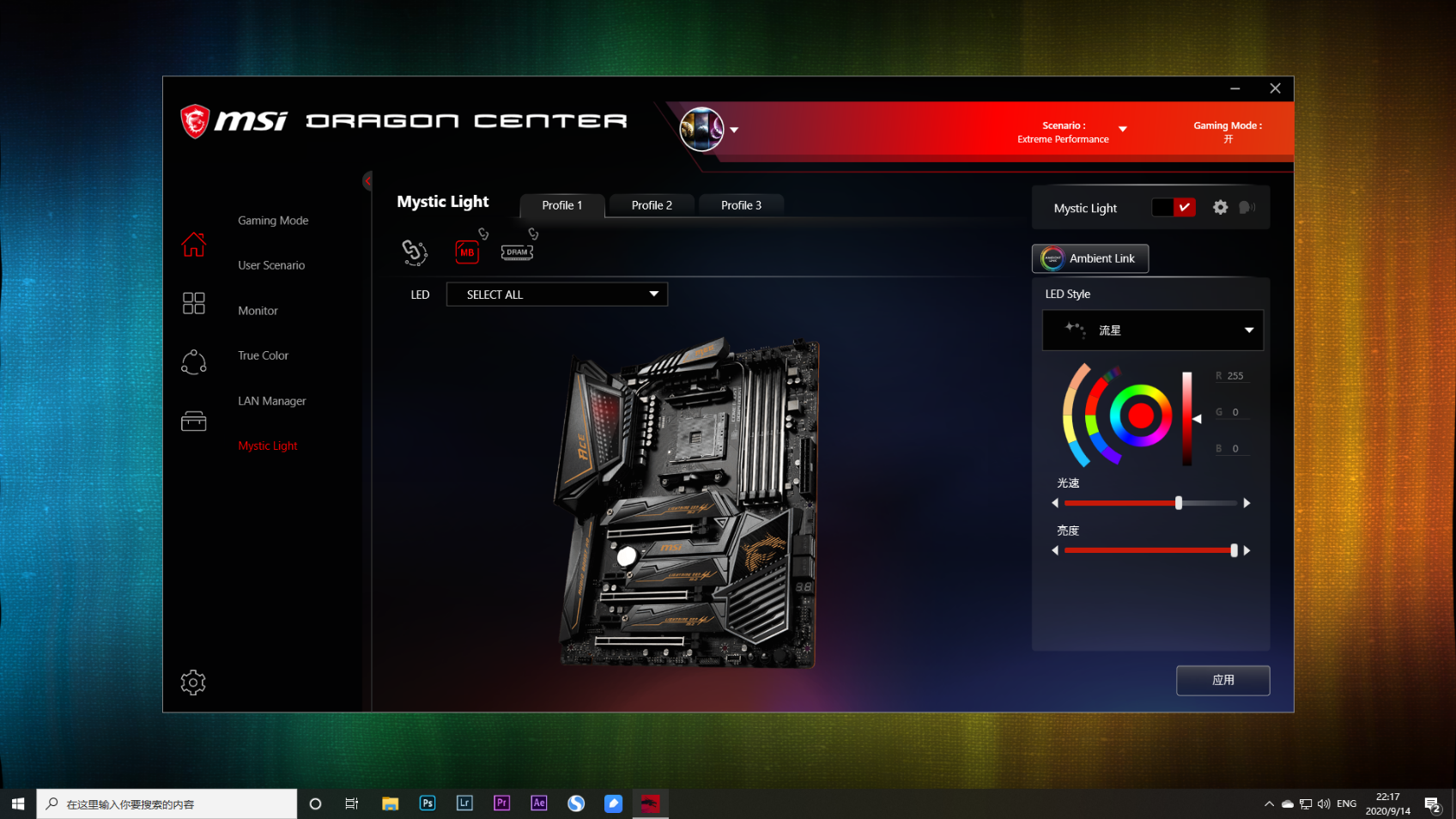Toggle the Mystic Light on/off switch

[1174, 207]
